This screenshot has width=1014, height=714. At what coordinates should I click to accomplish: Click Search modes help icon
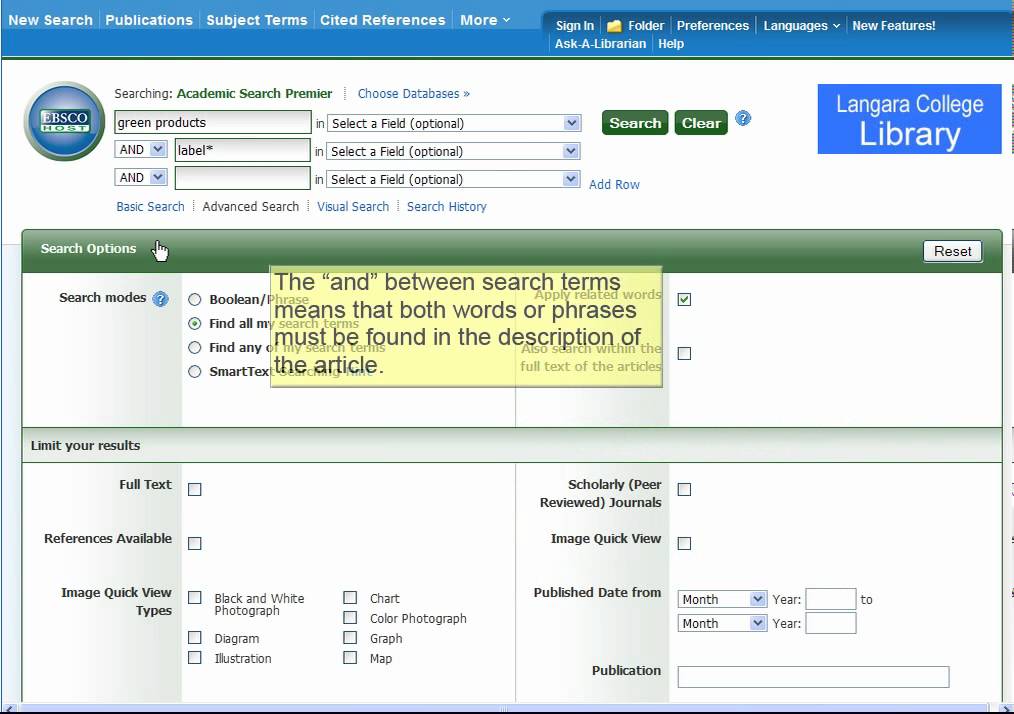(x=160, y=299)
